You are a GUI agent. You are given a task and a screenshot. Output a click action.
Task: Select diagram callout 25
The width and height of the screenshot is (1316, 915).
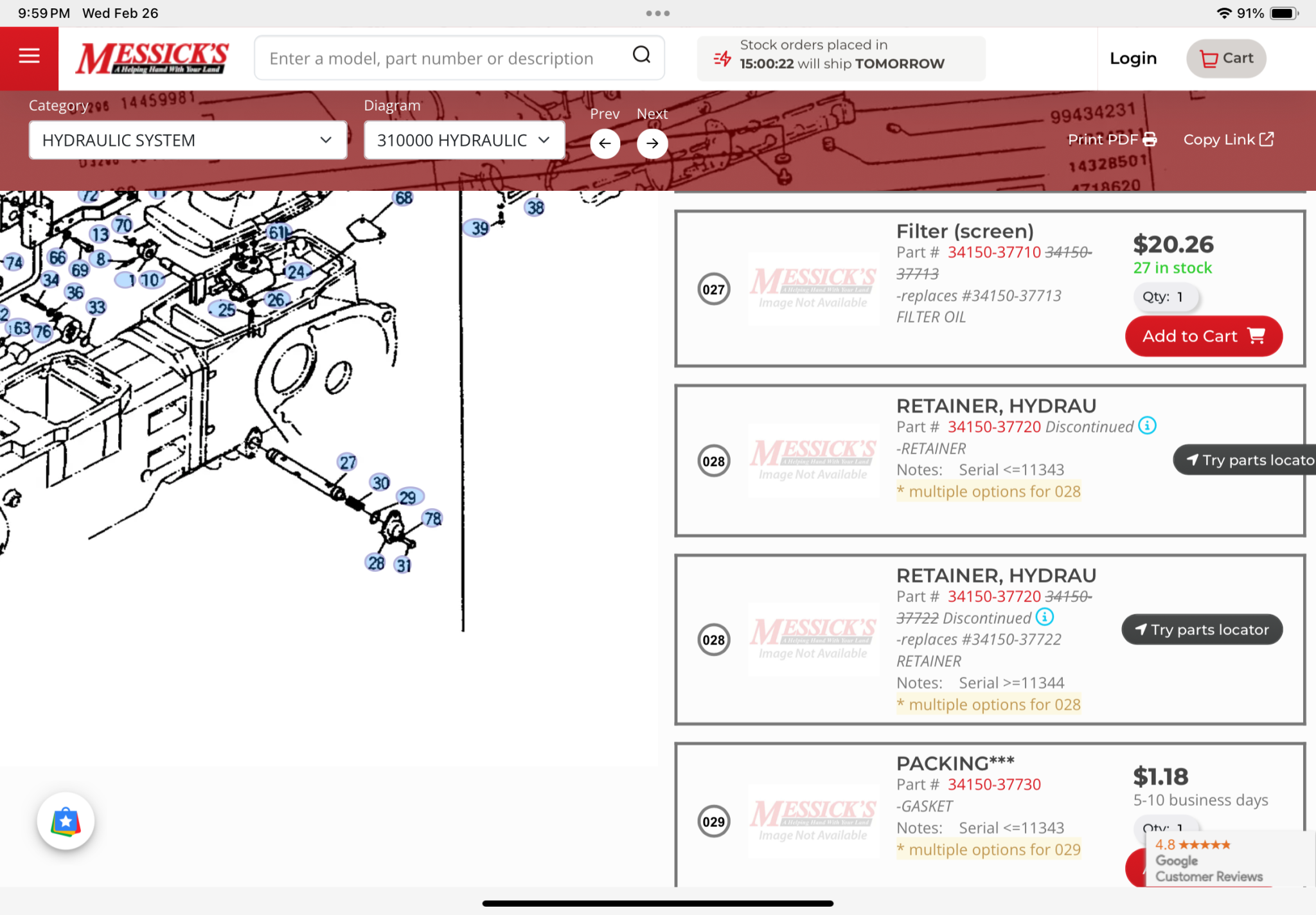[226, 310]
